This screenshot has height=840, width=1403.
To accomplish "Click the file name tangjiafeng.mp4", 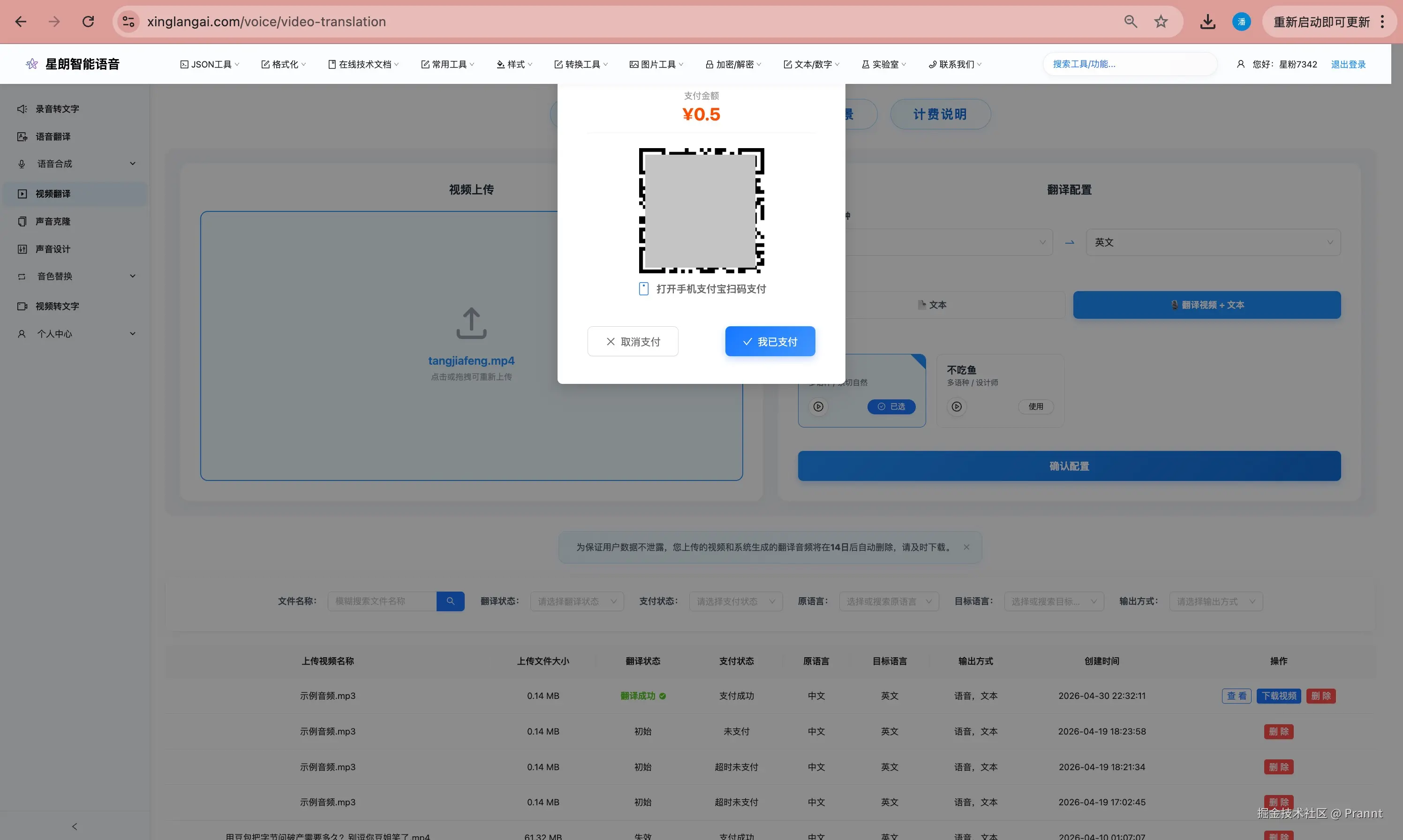I will tap(471, 360).
